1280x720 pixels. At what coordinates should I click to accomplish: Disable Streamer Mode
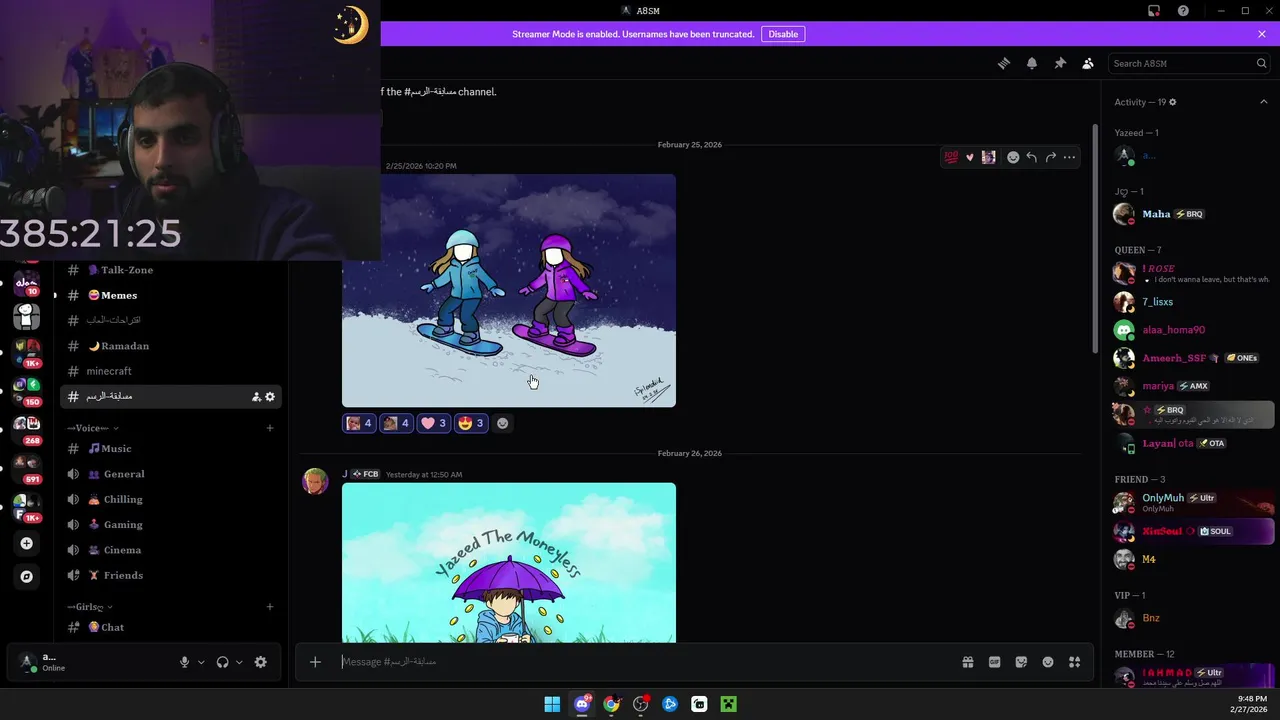[783, 34]
